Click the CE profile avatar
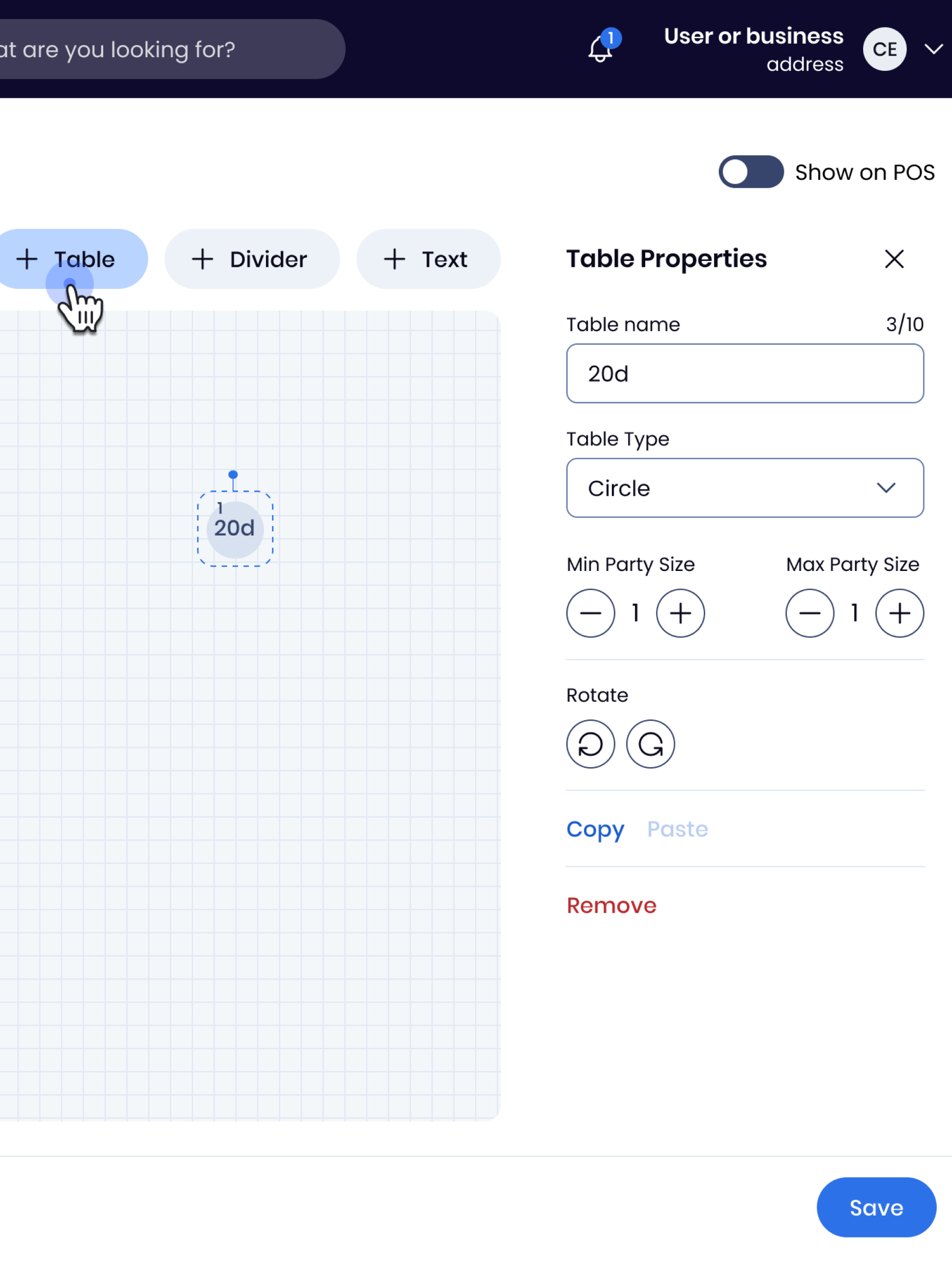The width and height of the screenshot is (952, 1270). click(884, 49)
